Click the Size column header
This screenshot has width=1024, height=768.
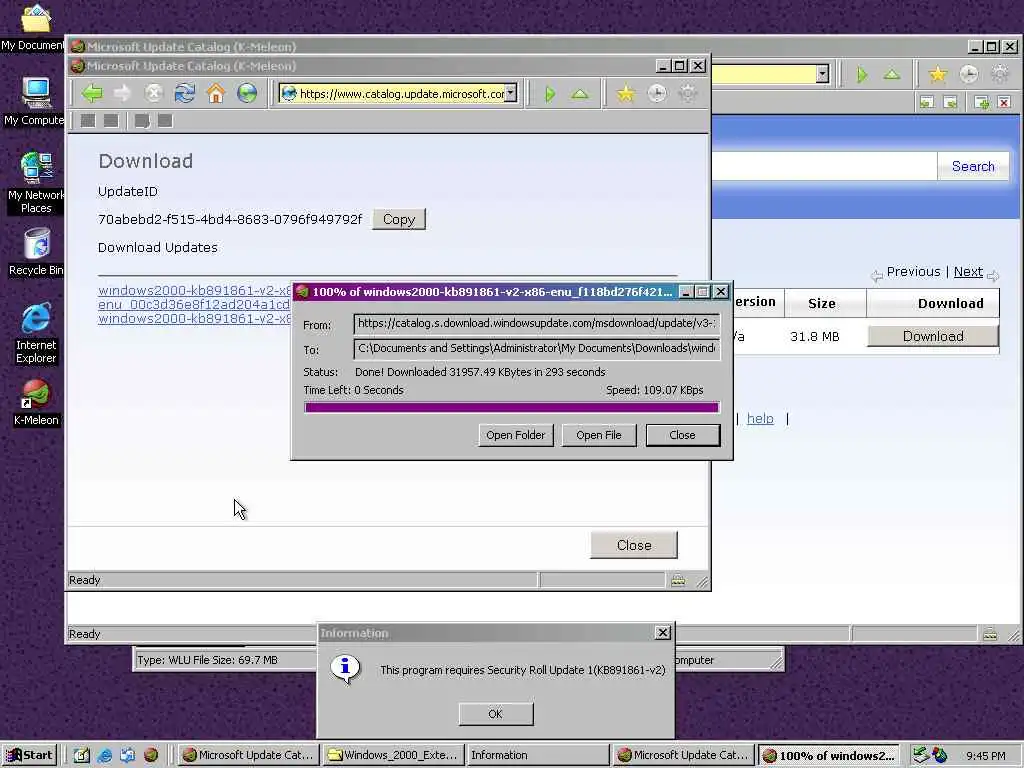click(x=822, y=303)
